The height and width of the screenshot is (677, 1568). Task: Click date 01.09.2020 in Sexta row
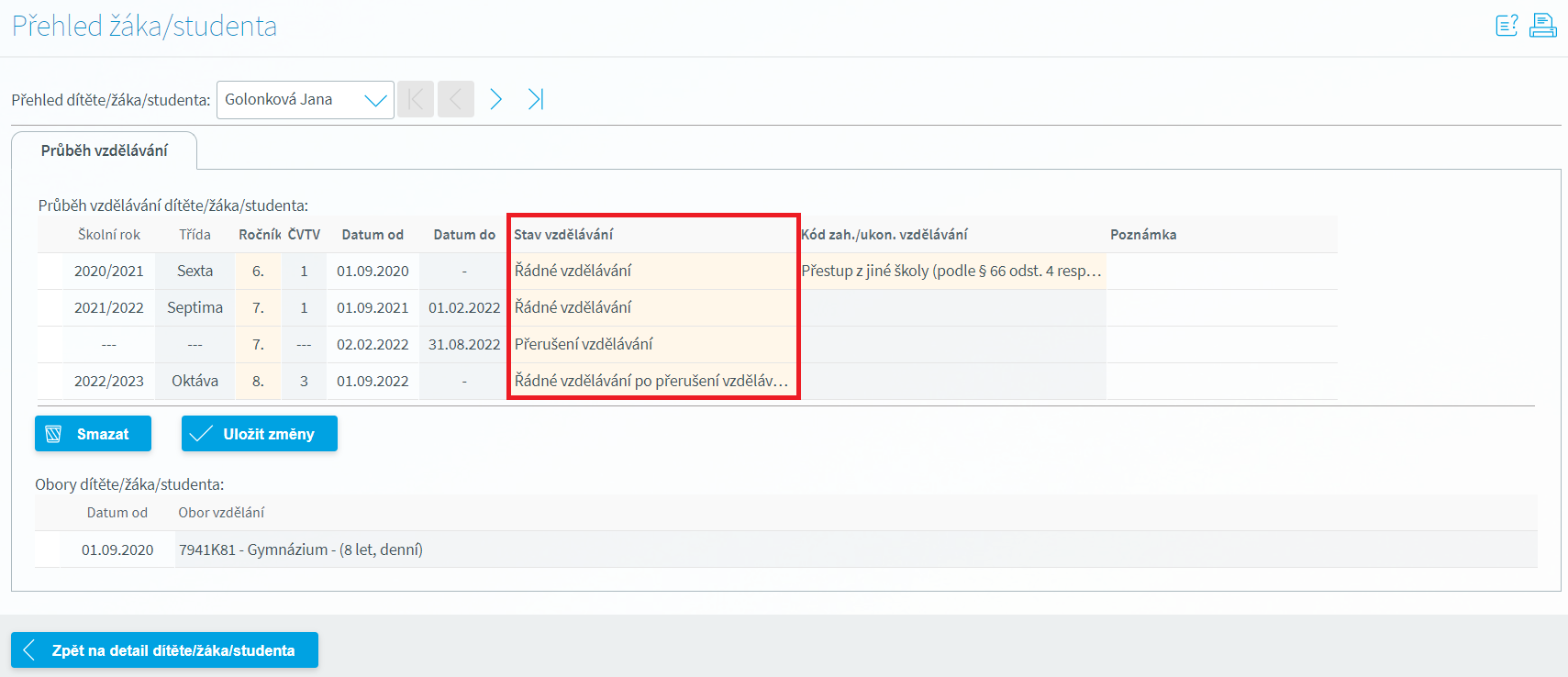[373, 272]
